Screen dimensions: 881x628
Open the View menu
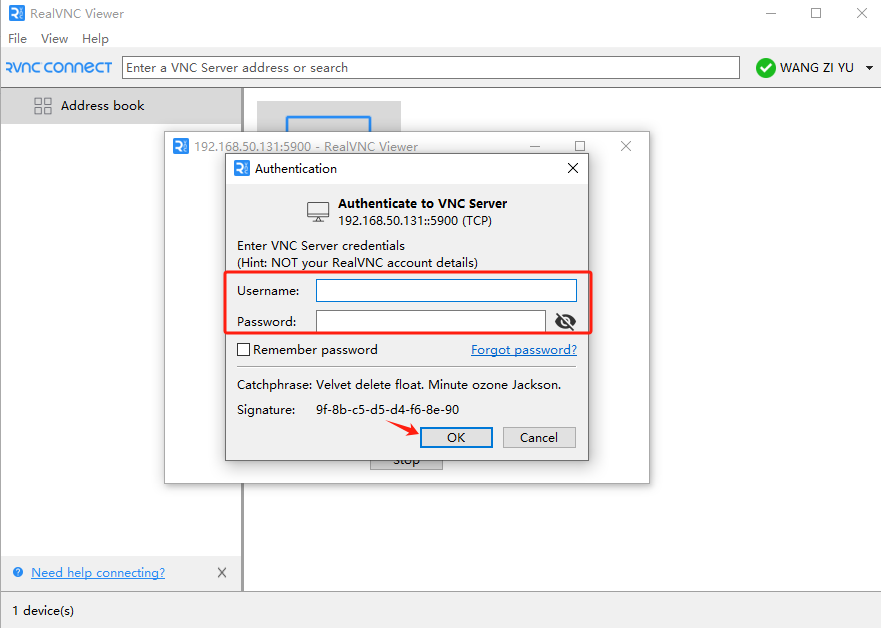pos(55,39)
